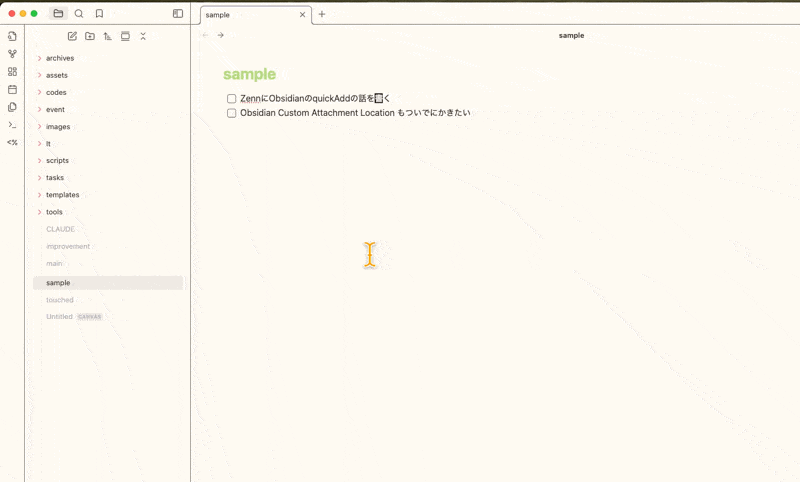800x482 pixels.
Task: Click the Zenn quickAdd task text
Action: pyautogui.click(x=315, y=98)
